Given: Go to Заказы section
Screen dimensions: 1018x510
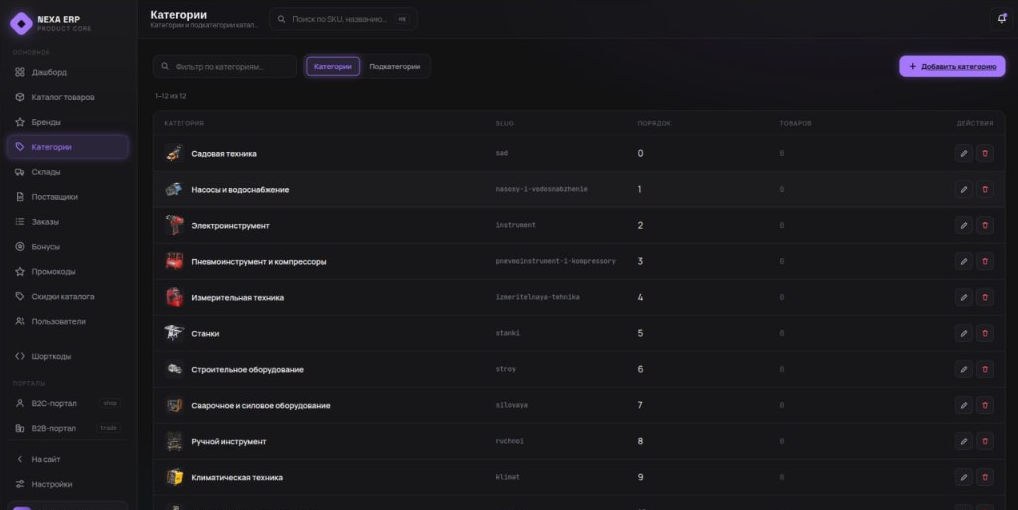Looking at the screenshot, I should [68, 222].
